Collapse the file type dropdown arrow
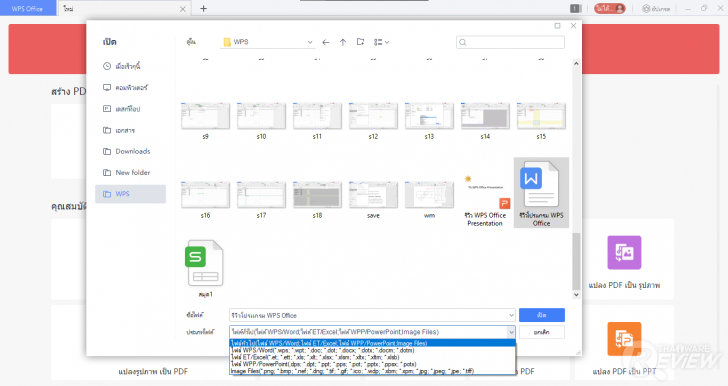Image resolution: width=728 pixels, height=386 pixels. [511, 332]
